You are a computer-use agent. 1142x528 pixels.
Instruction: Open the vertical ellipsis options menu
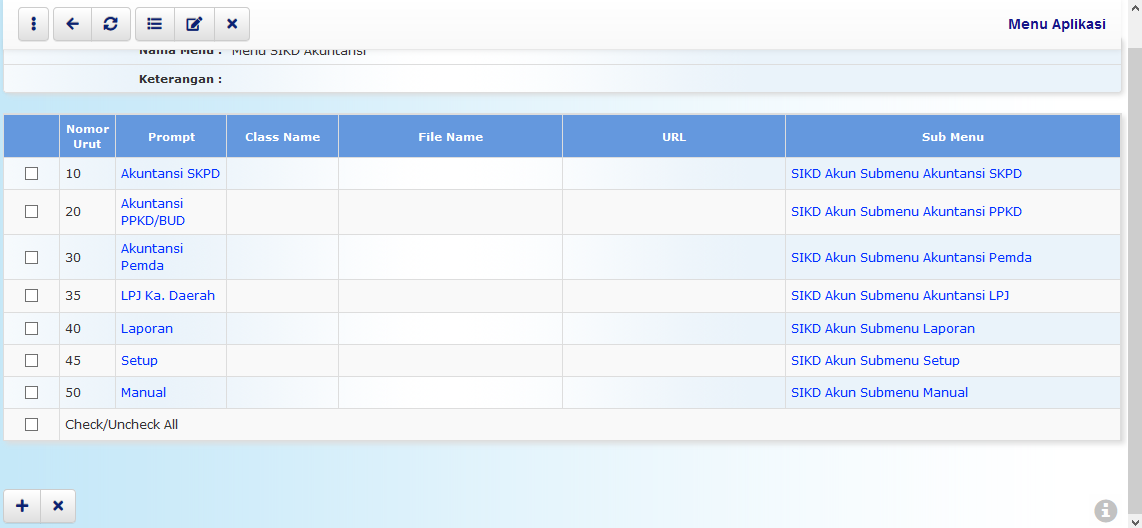(x=33, y=24)
